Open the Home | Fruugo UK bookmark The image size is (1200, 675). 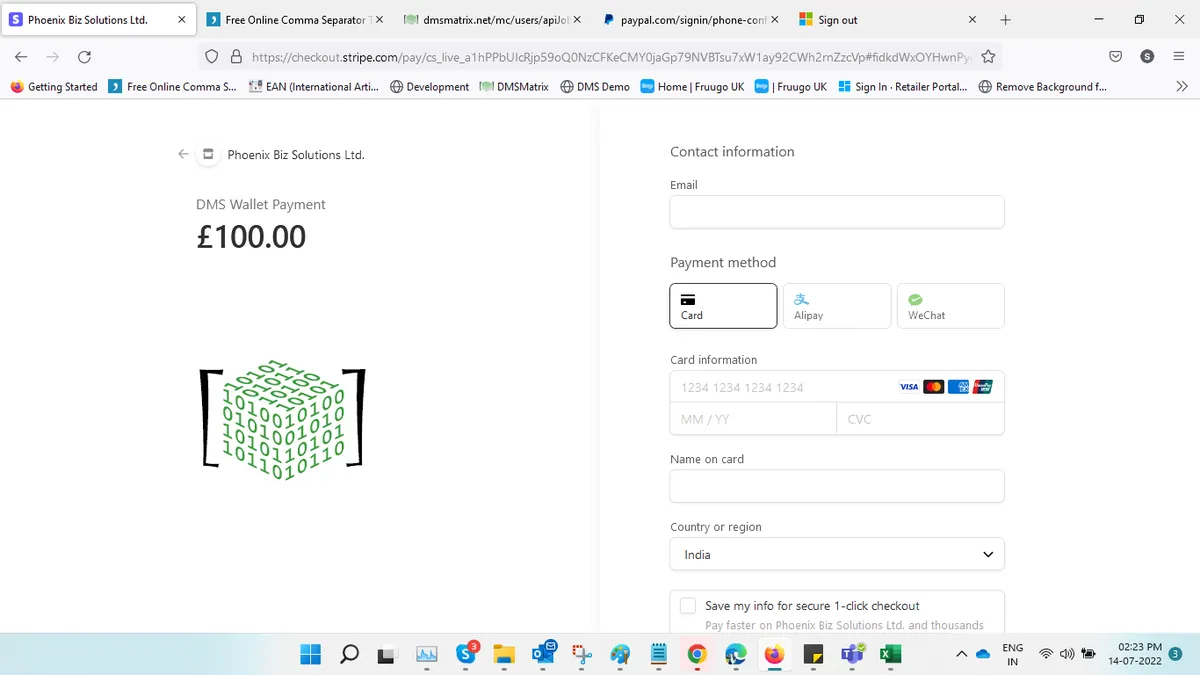click(692, 87)
